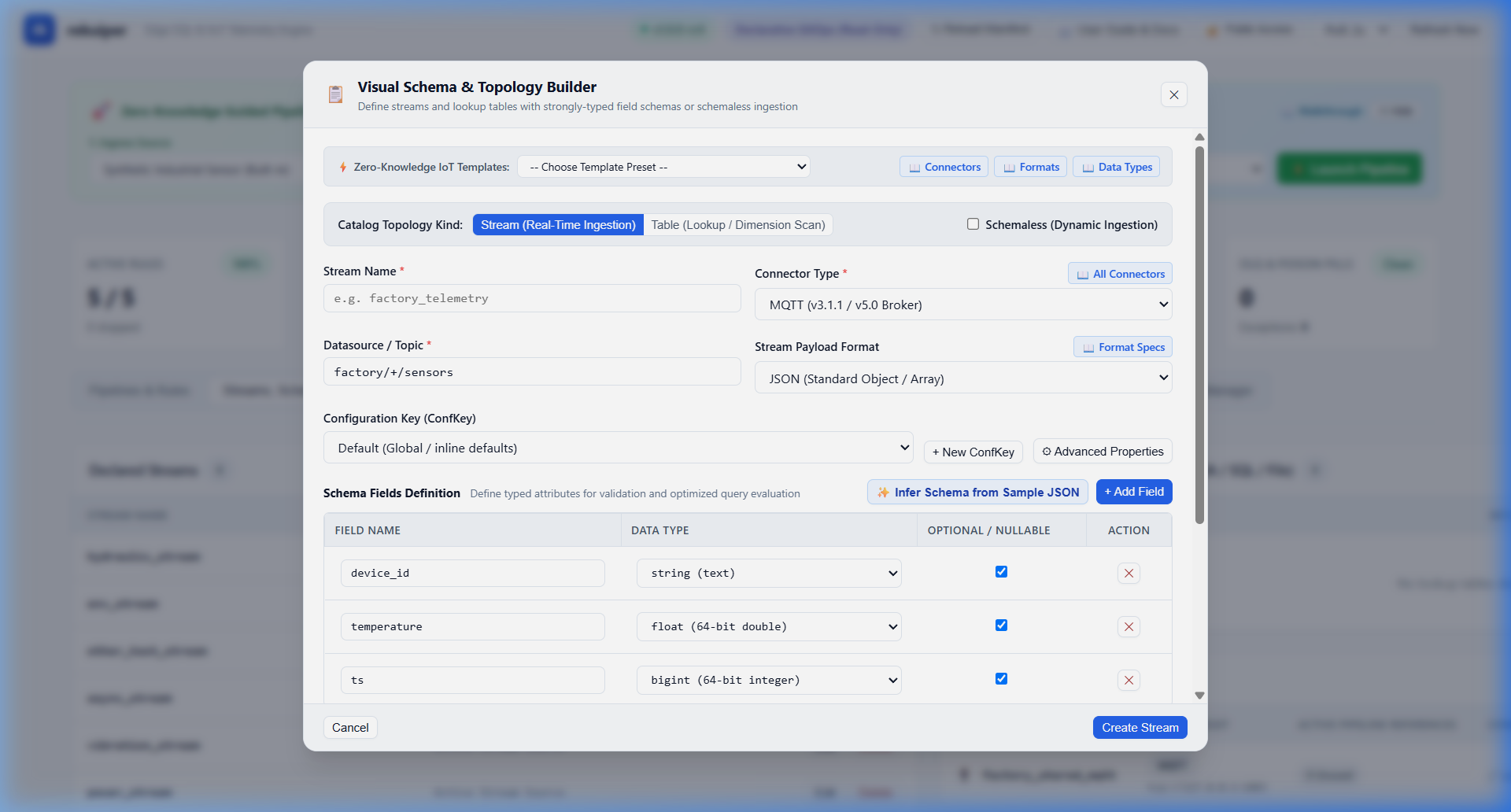
Task: Open the Data Types reference
Action: click(1116, 167)
